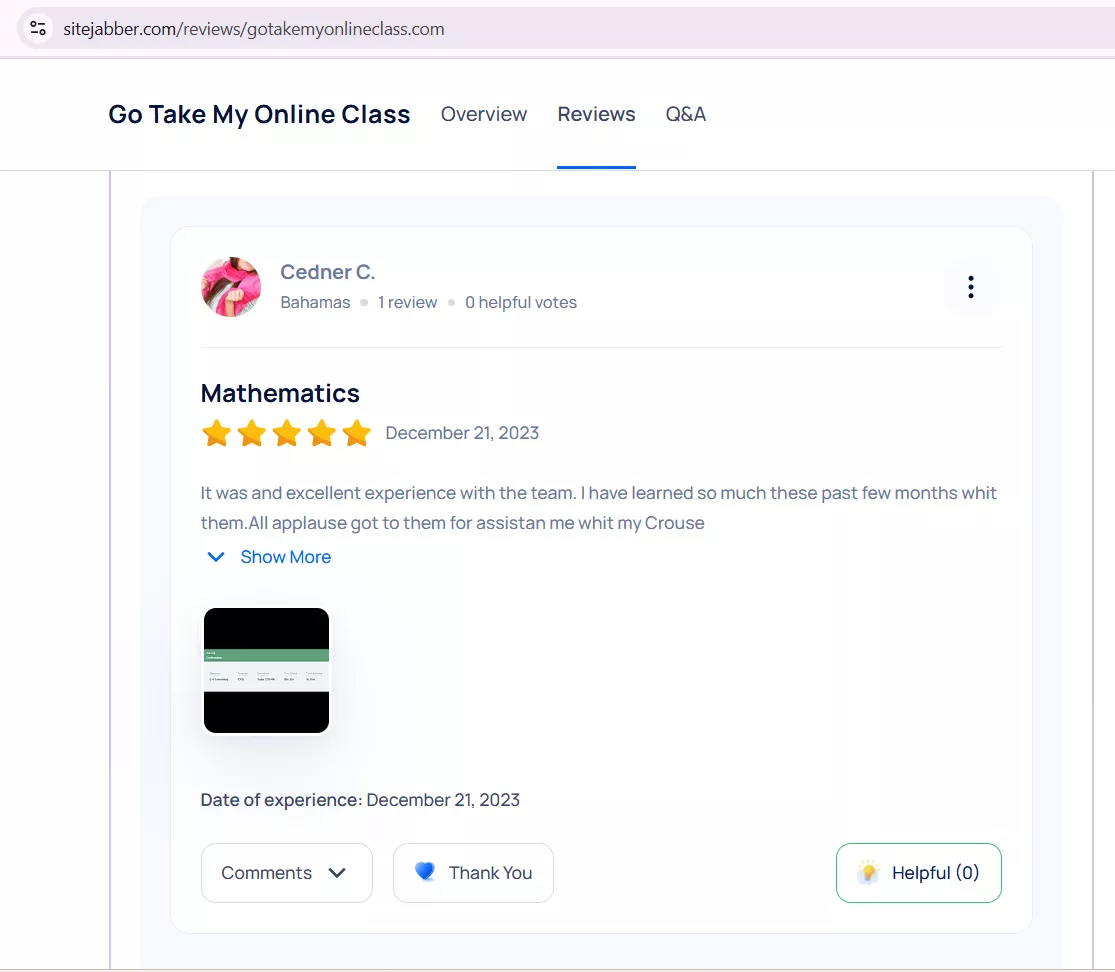Viewport: 1115px width, 972px height.
Task: Click the lightbulb icon on the Helpful button
Action: point(869,872)
